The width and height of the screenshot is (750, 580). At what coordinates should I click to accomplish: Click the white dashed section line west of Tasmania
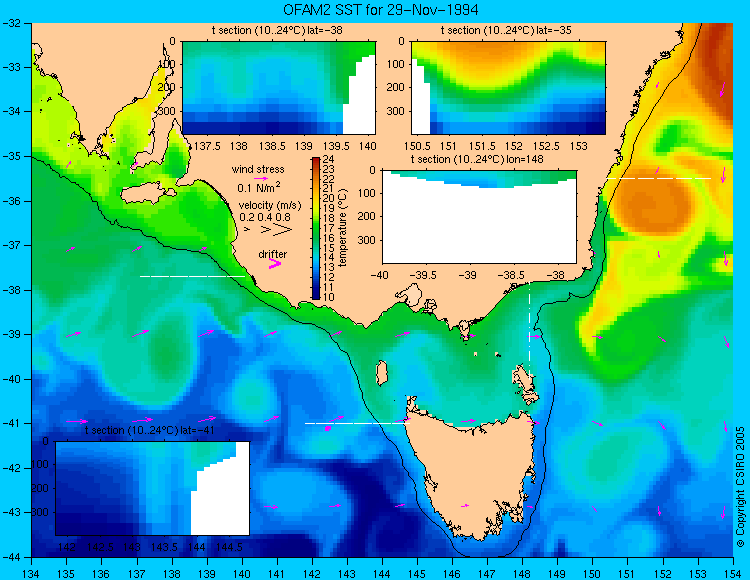click(x=357, y=423)
